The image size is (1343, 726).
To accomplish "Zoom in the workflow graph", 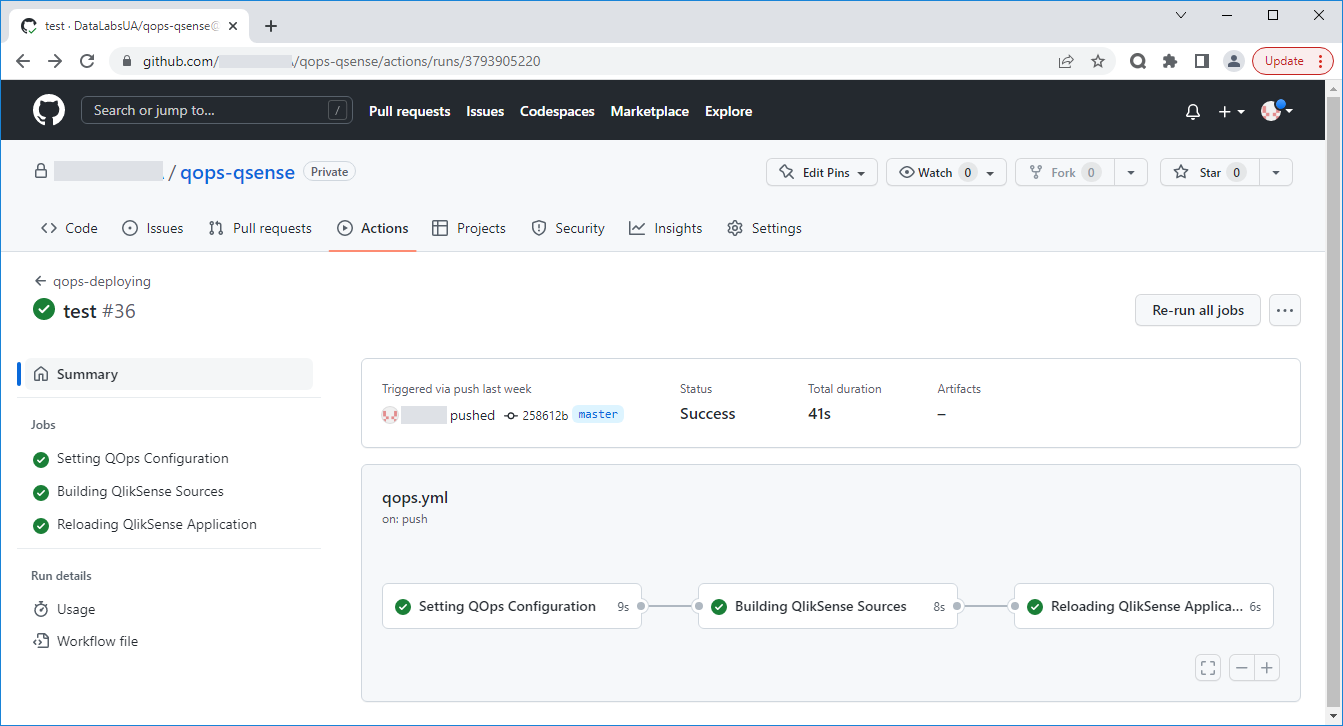I will point(1267,668).
